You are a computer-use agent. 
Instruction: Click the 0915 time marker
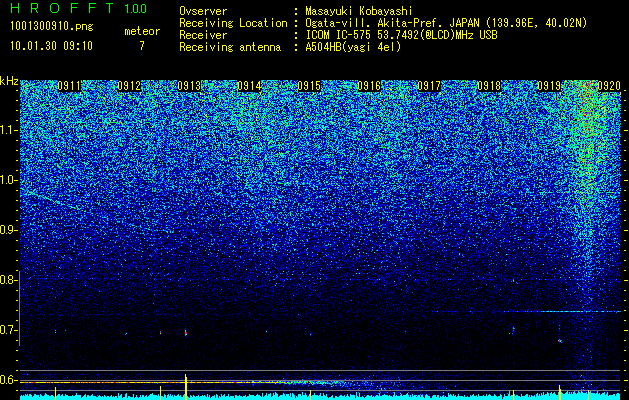click(309, 86)
